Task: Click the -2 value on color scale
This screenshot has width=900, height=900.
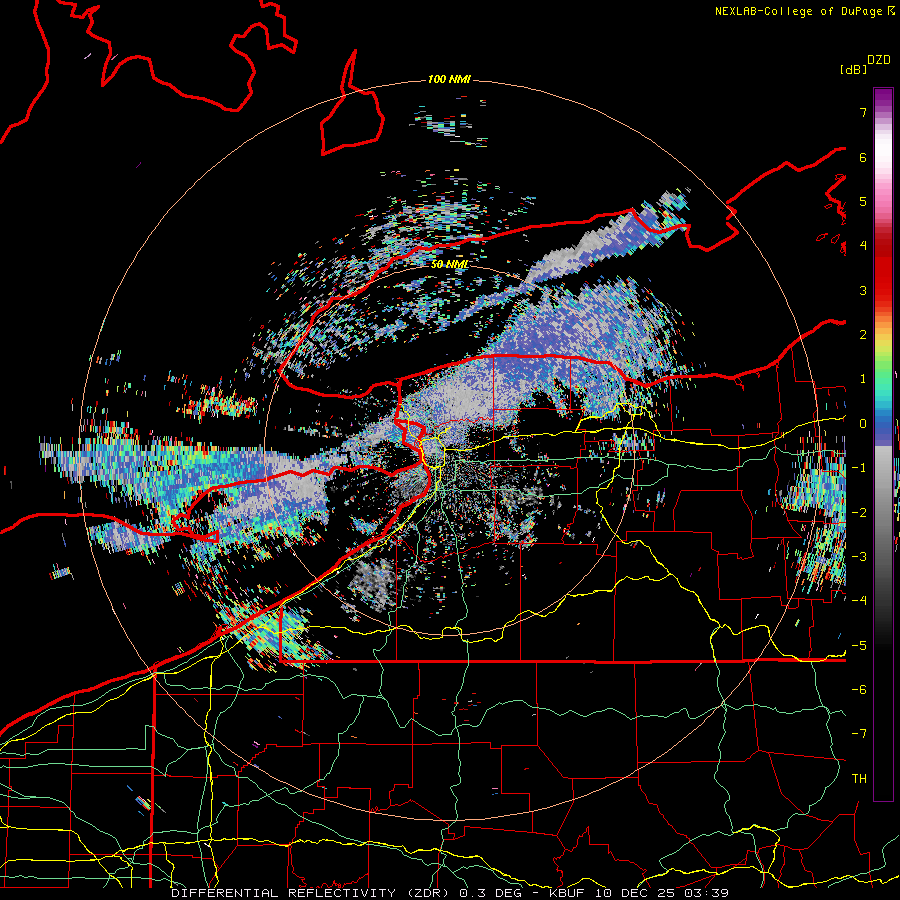Action: point(859,512)
